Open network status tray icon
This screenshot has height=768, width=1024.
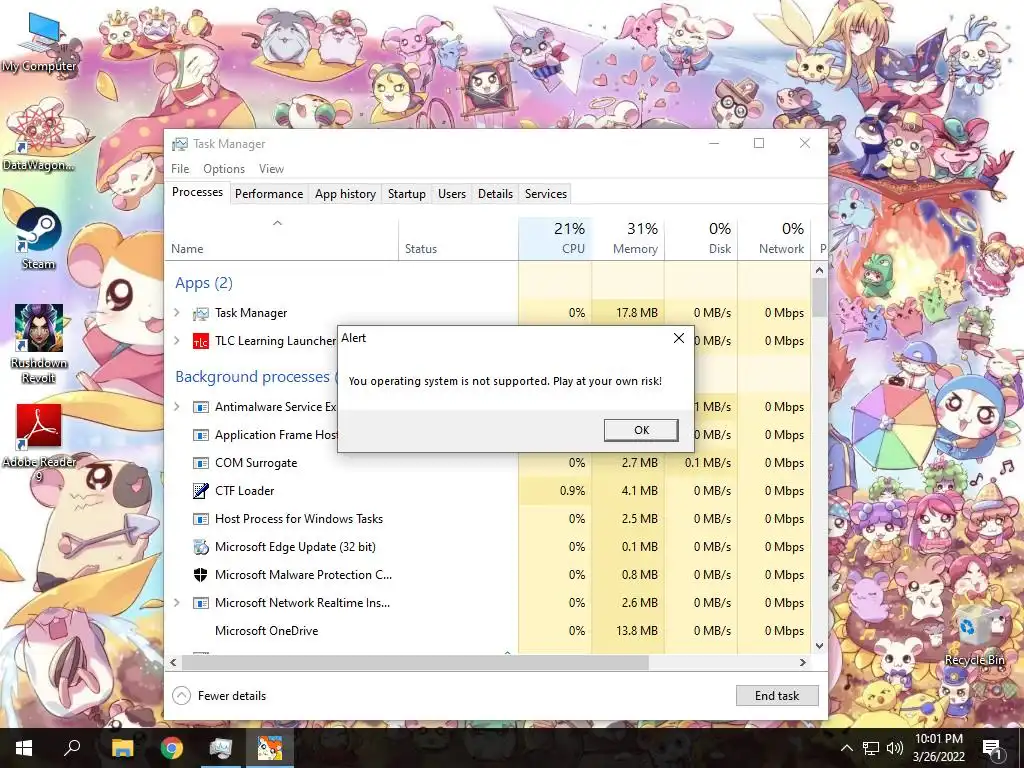[871, 748]
